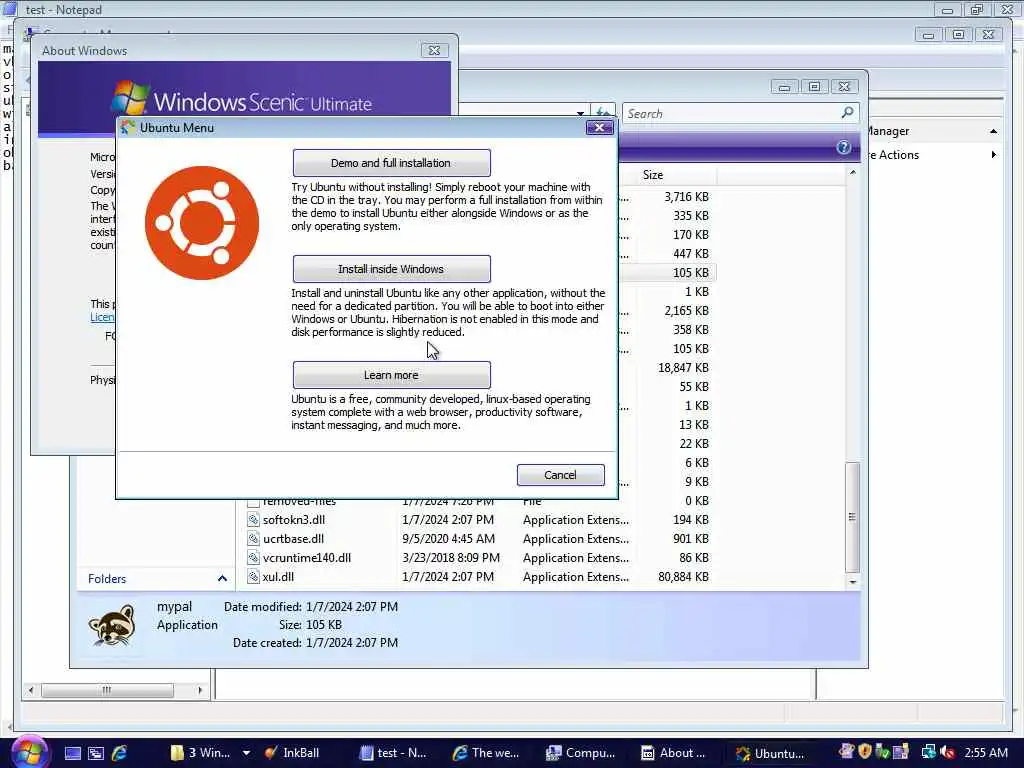The height and width of the screenshot is (768, 1024).
Task: Select the Ubuntu taskbar button
Action: click(x=771, y=753)
